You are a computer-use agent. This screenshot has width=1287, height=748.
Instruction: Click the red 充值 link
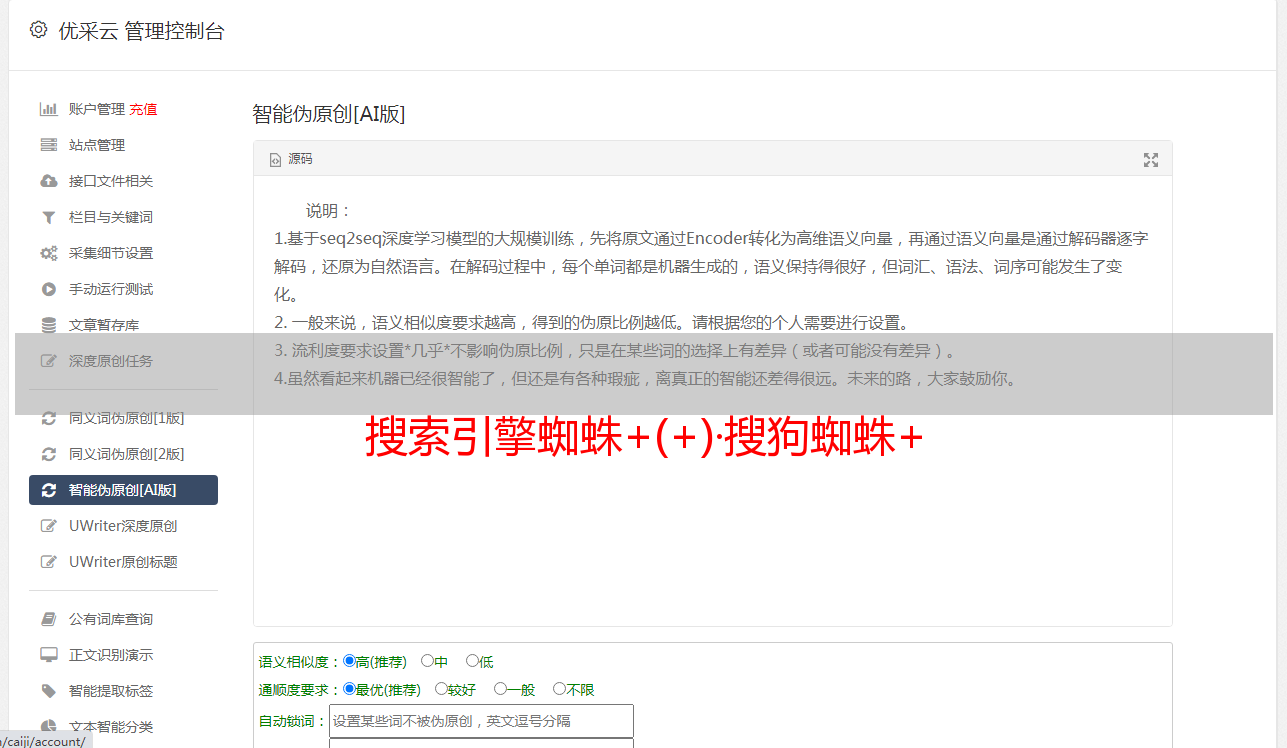(x=143, y=109)
